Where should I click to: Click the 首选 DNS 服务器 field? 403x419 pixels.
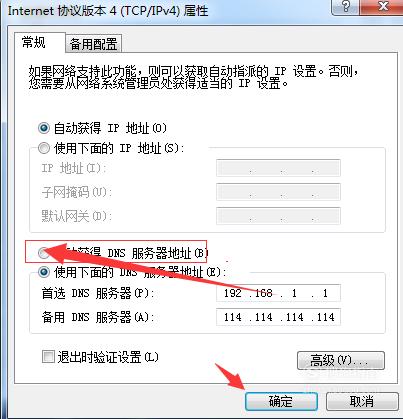coord(278,293)
